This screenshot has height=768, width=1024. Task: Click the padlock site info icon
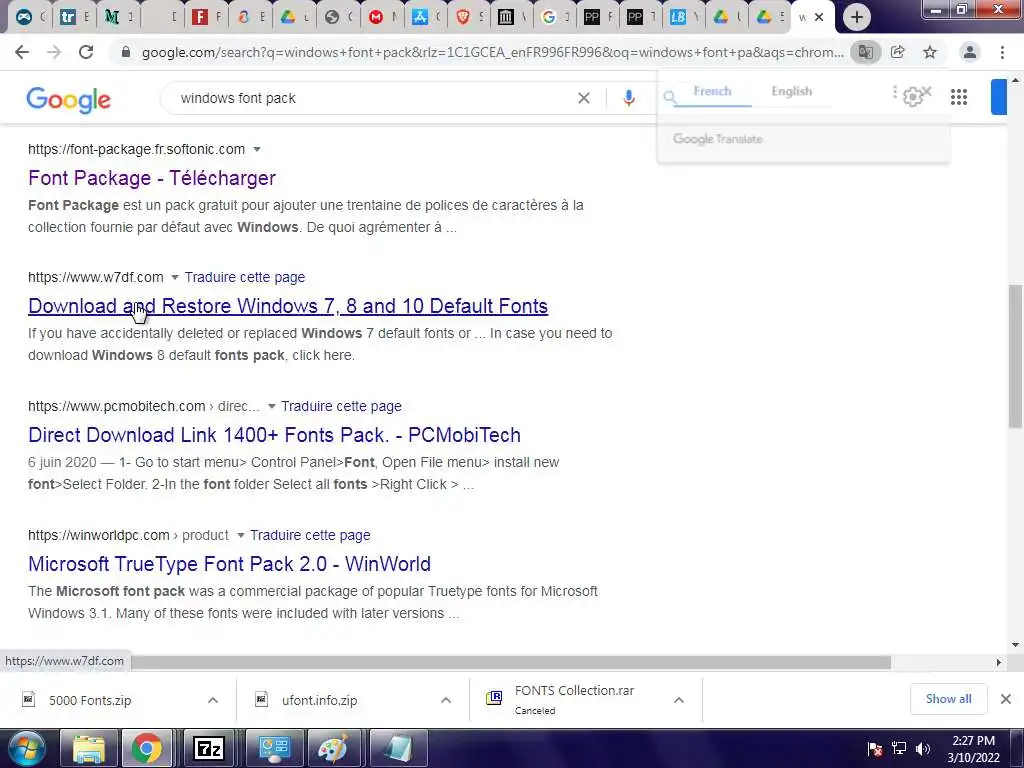coord(126,52)
